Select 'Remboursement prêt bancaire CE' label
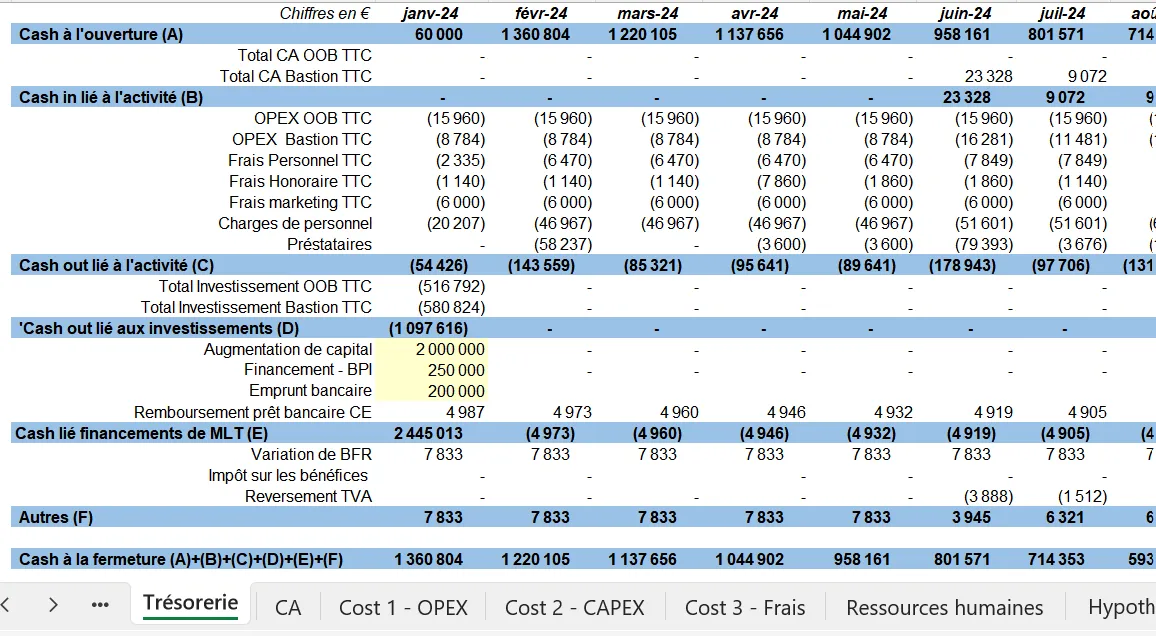1156x636 pixels. tap(252, 413)
